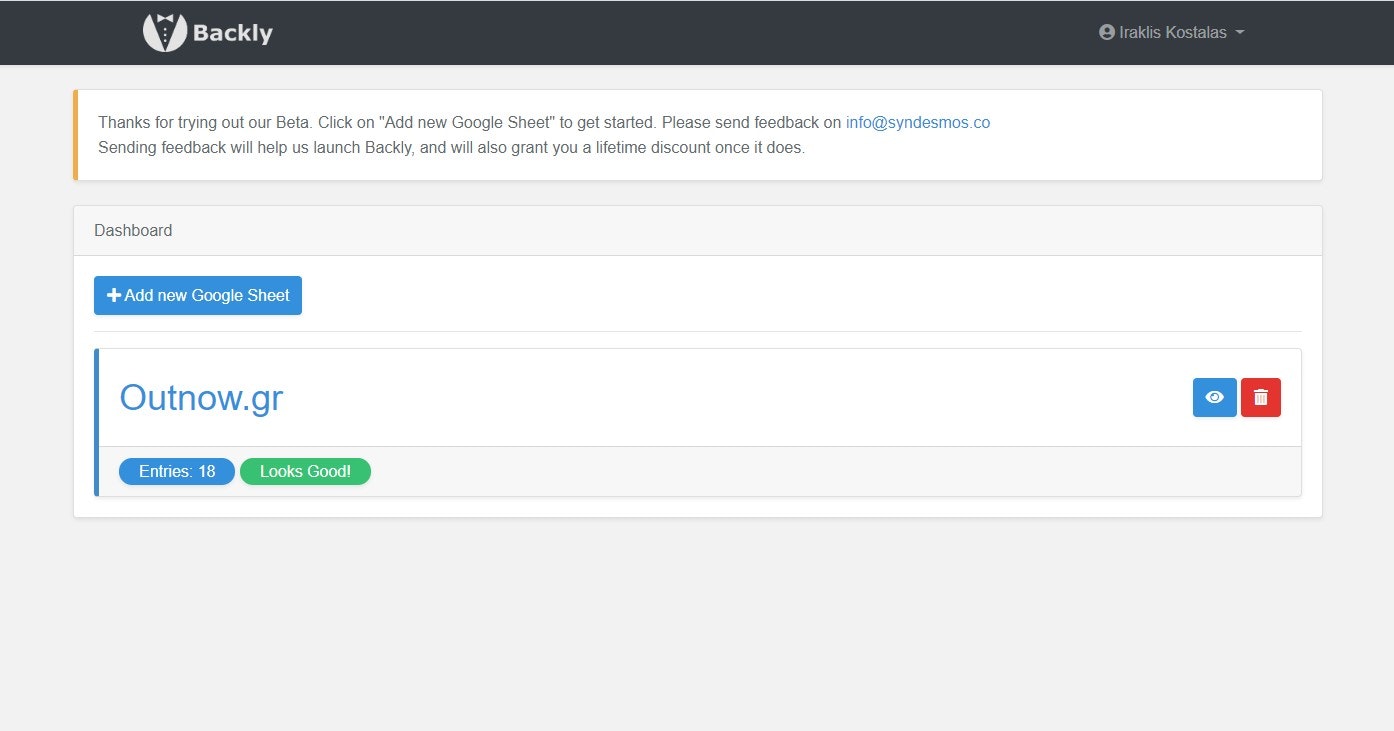Click the Dashboard panel heading
The image size is (1394, 731).
[133, 231]
